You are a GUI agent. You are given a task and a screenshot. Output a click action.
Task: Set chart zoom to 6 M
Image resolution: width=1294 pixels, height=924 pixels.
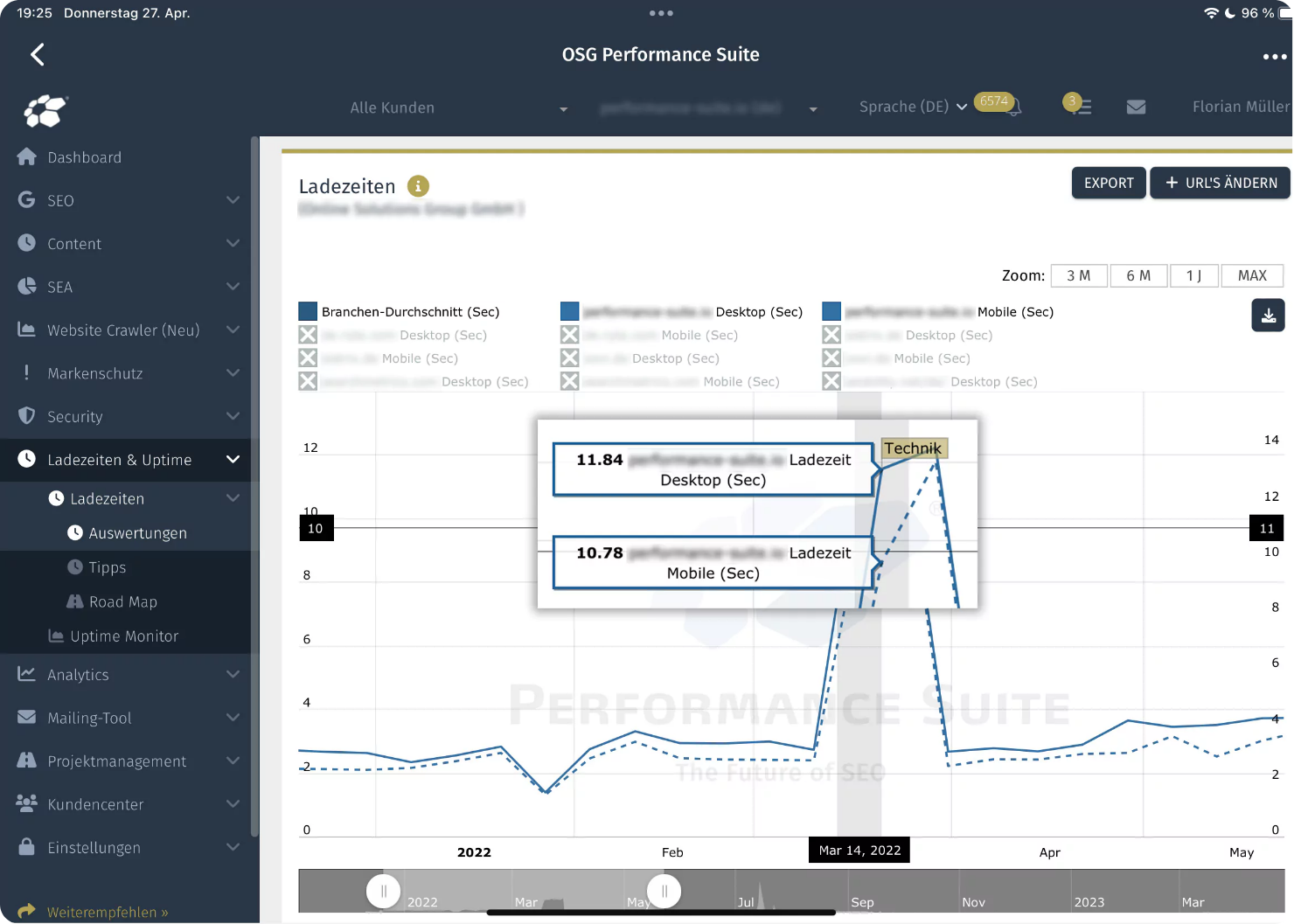point(1137,275)
